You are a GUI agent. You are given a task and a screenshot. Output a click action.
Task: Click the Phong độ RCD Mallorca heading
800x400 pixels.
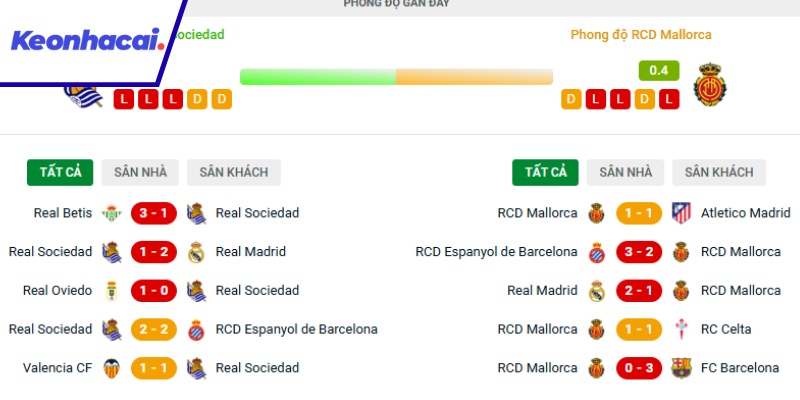(x=641, y=34)
